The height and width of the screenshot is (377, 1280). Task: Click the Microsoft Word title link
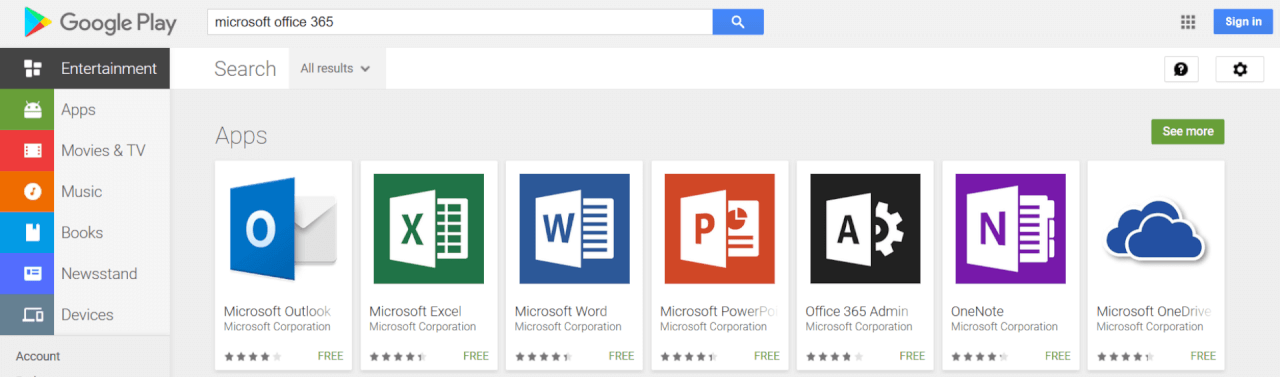tap(561, 311)
